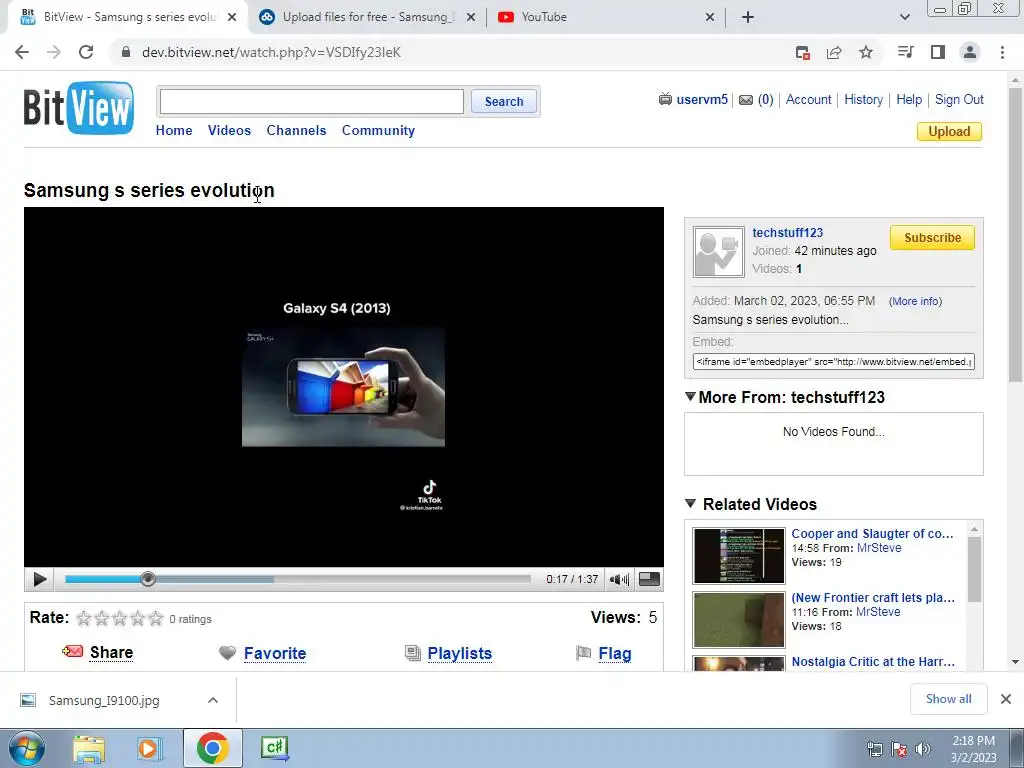Screen dimensions: 1024x768
Task: Open the tab search dropdown chevron
Action: [904, 17]
